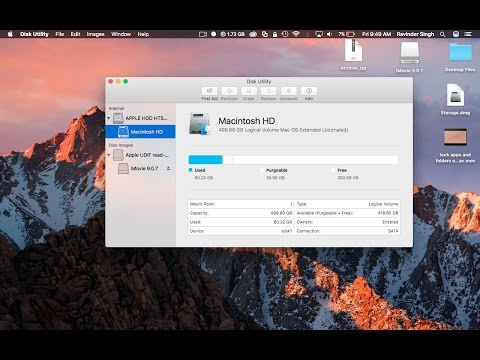
Task: Open Siri from the menu bar
Action: click(456, 34)
